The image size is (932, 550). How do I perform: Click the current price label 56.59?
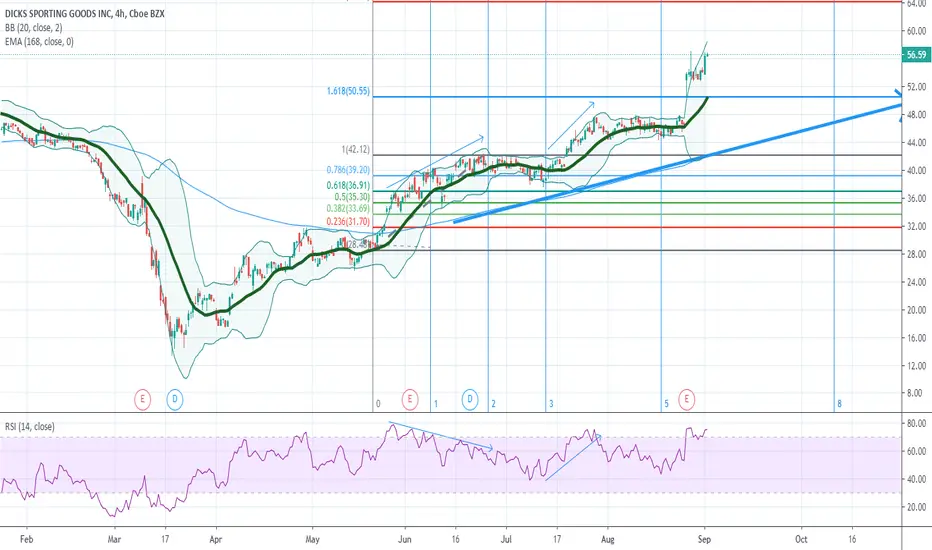coord(916,55)
